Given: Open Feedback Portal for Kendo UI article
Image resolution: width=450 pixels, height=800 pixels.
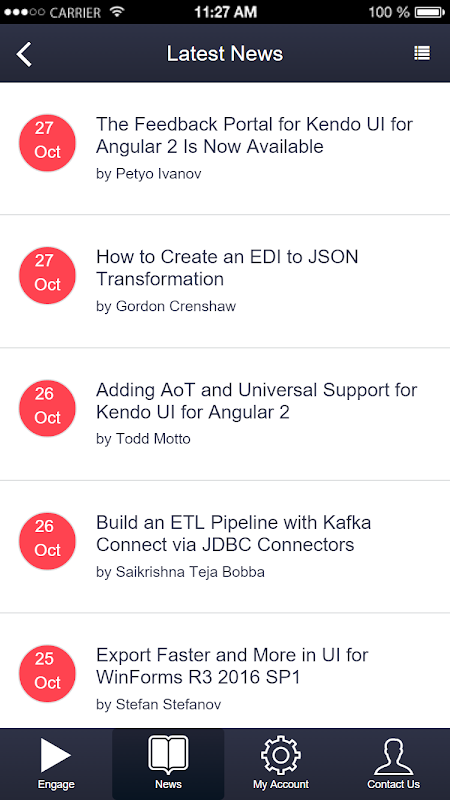Looking at the screenshot, I should (x=254, y=135).
